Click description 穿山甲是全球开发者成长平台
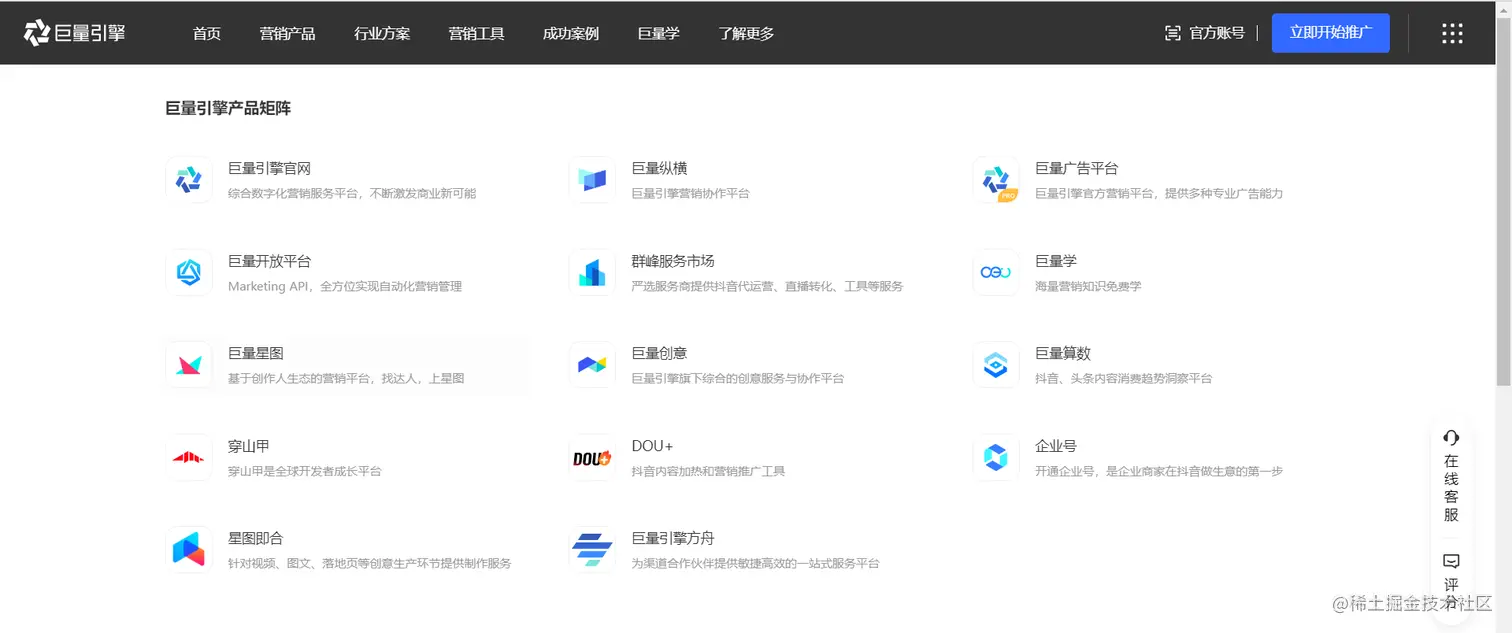 pyautogui.click(x=304, y=471)
